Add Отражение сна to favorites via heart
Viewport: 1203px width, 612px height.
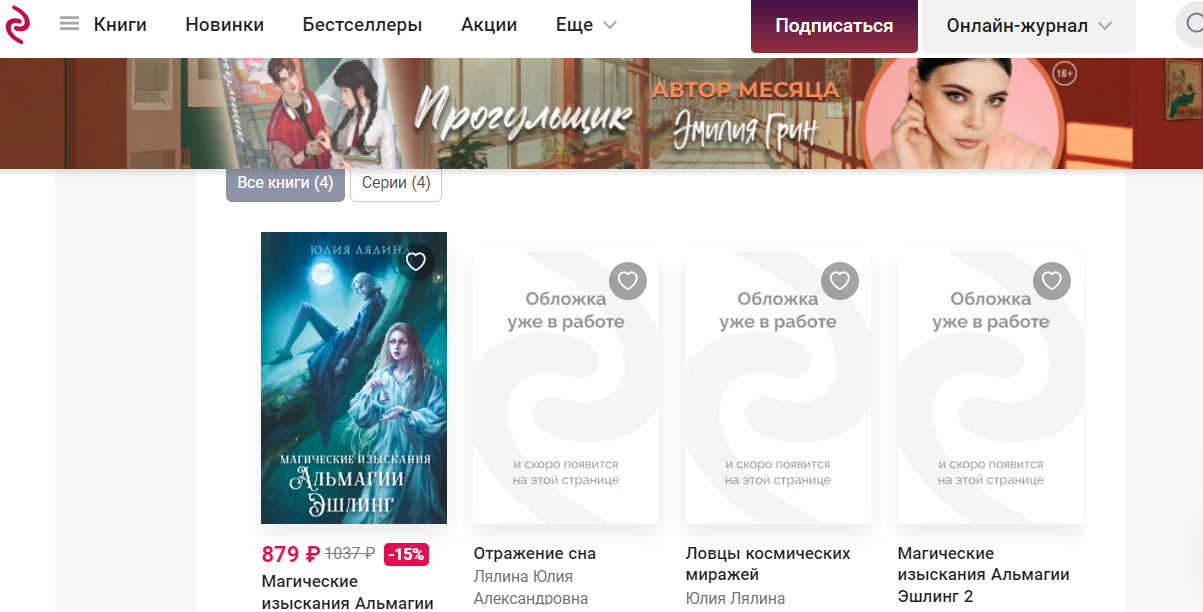click(x=628, y=281)
